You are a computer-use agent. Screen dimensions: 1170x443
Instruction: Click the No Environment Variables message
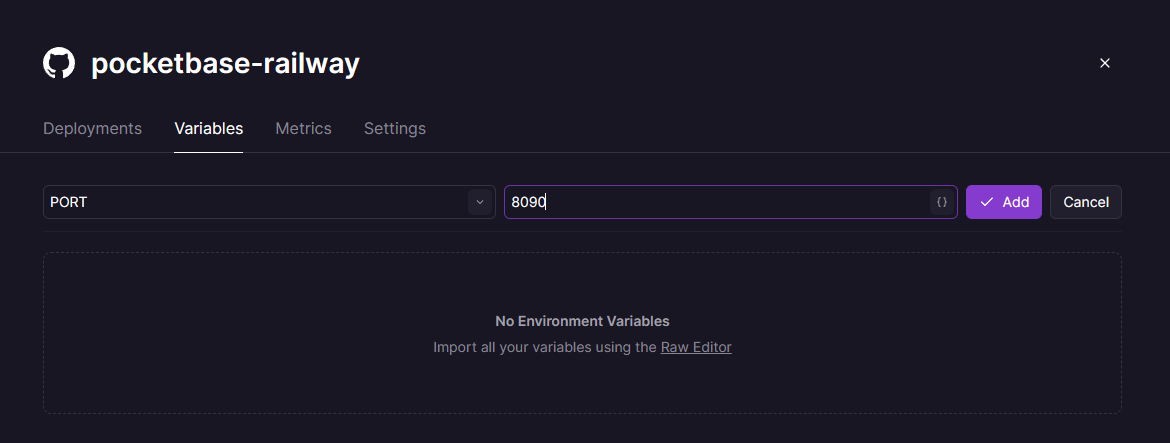582,321
